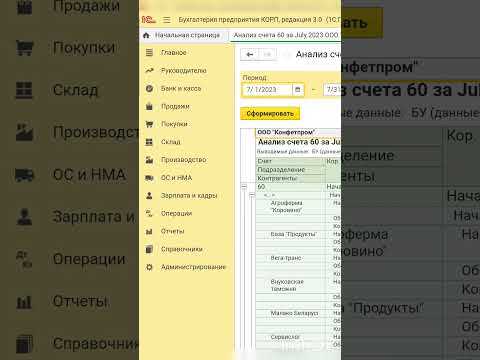Open the Продажи section icon
This screenshot has width=480, height=360.
coord(149,106)
